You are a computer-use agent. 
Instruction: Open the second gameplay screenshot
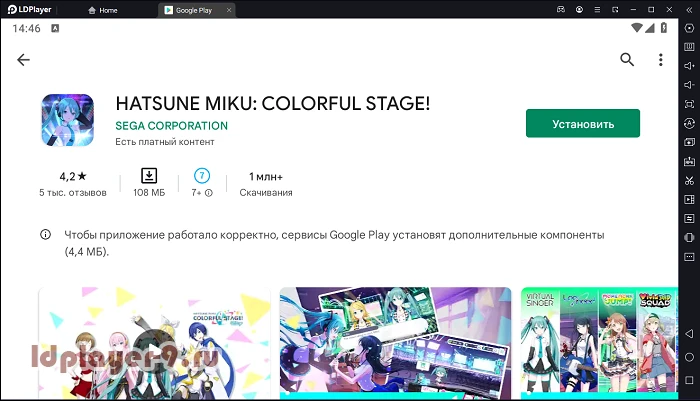tap(395, 343)
